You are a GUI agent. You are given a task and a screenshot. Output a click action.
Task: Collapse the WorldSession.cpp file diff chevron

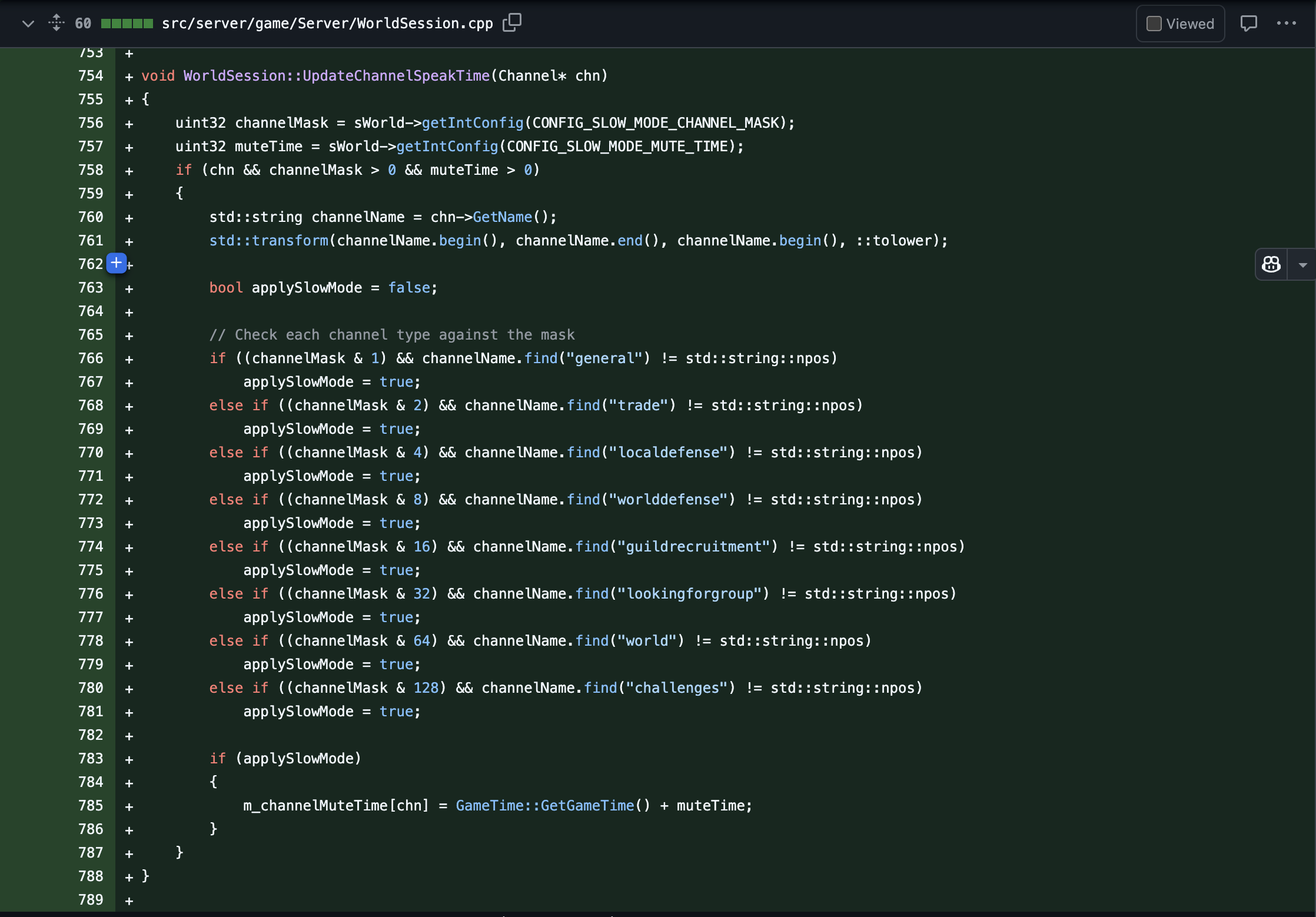tap(28, 24)
